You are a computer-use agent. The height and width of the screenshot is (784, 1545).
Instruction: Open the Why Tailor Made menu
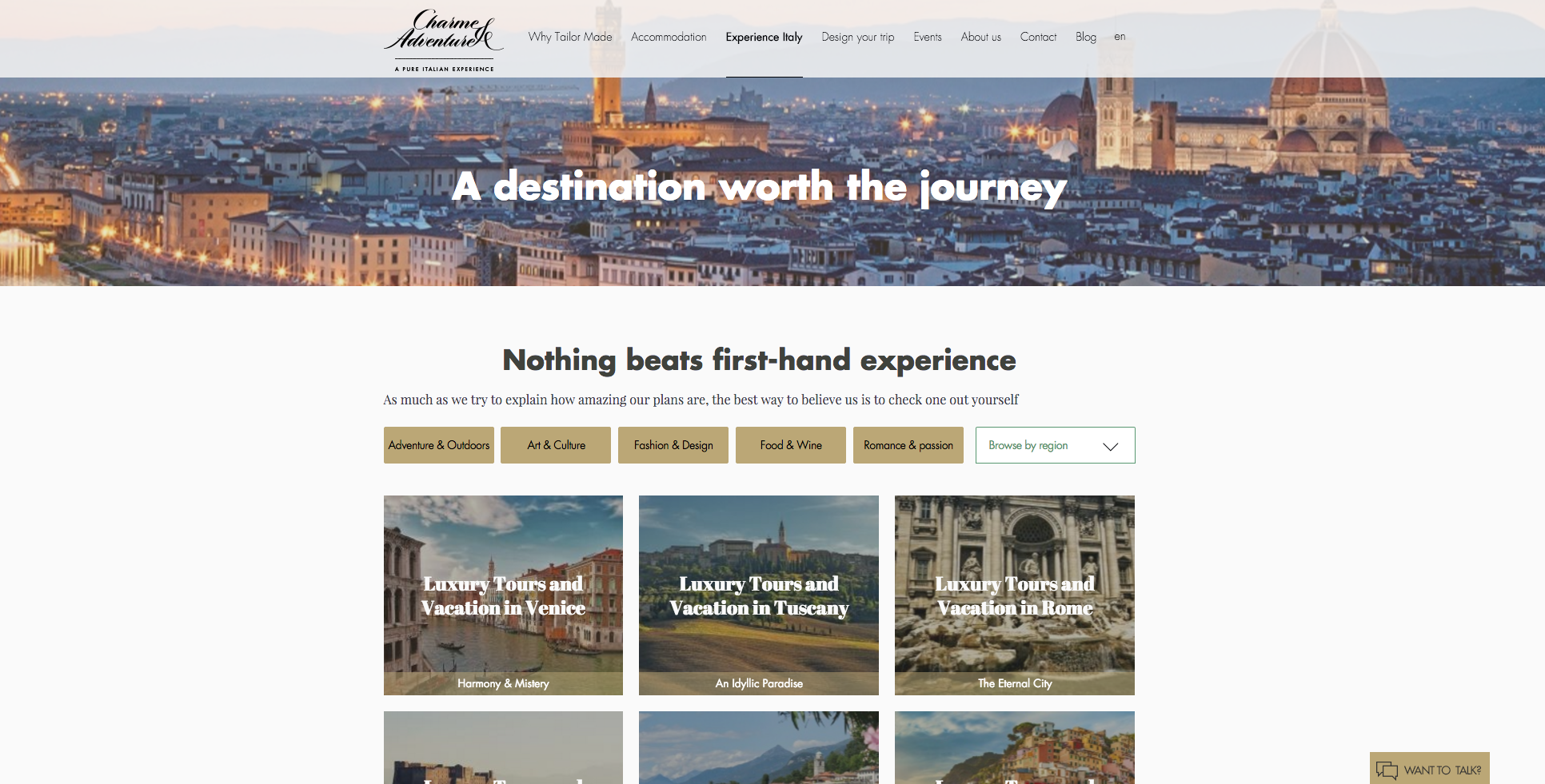[x=570, y=37]
